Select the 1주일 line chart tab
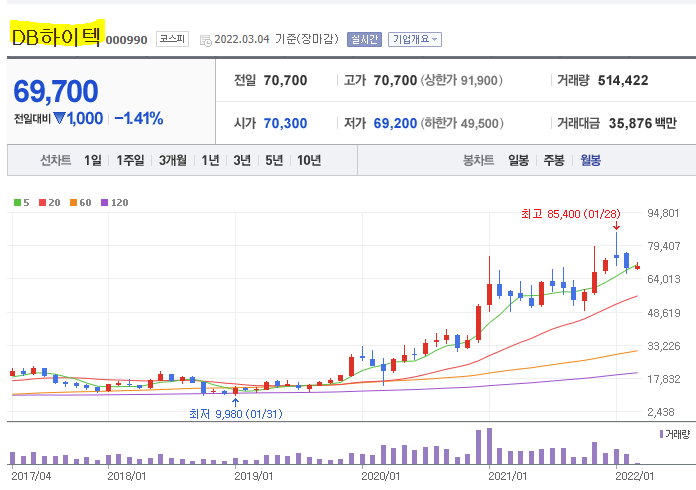Screen dimensions: 696x490 [130, 160]
